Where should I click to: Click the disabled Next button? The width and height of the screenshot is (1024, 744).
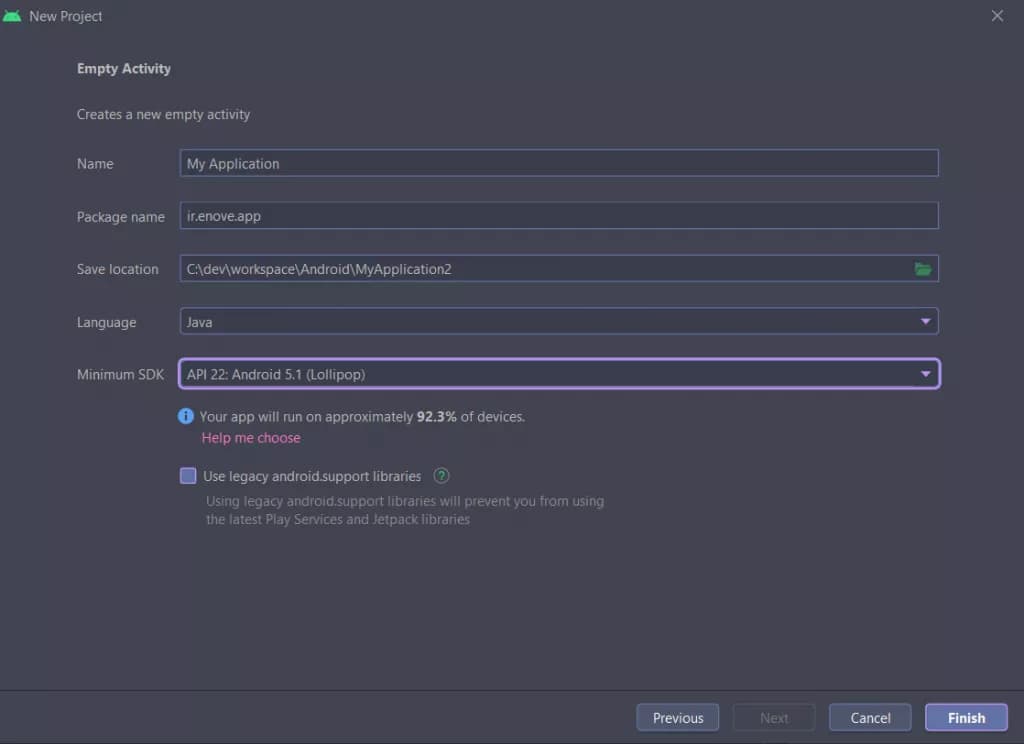pyautogui.click(x=774, y=717)
